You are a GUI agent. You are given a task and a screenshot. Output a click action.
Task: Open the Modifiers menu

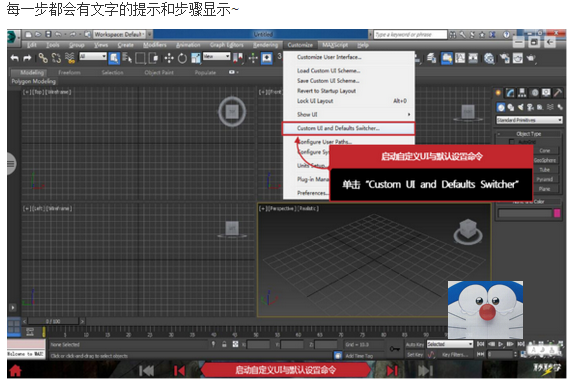pyautogui.click(x=155, y=45)
